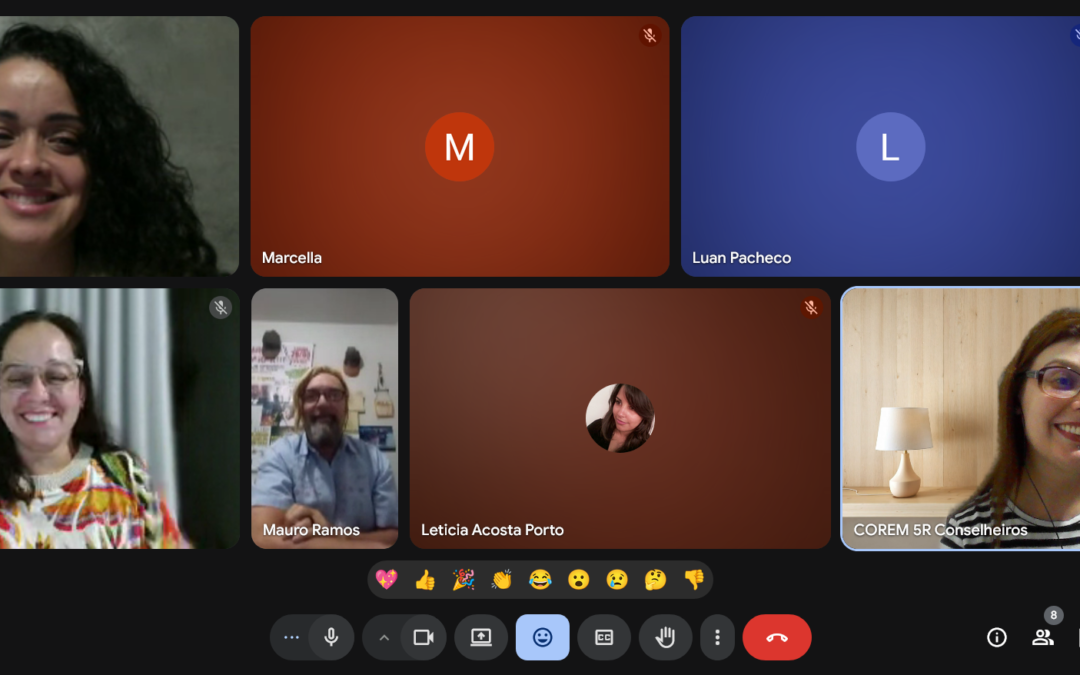Image resolution: width=1080 pixels, height=675 pixels.
Task: Toggle the microphone on or off
Action: (331, 638)
